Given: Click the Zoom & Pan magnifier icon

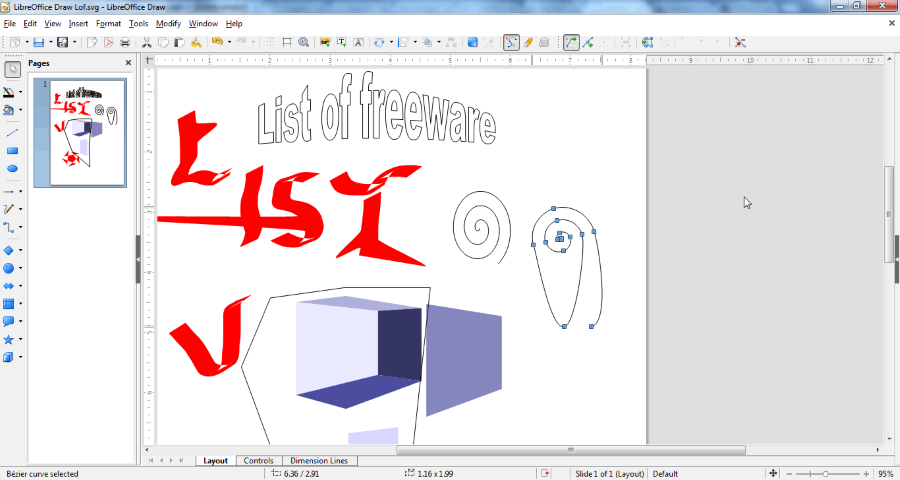Looking at the screenshot, I should tap(304, 42).
